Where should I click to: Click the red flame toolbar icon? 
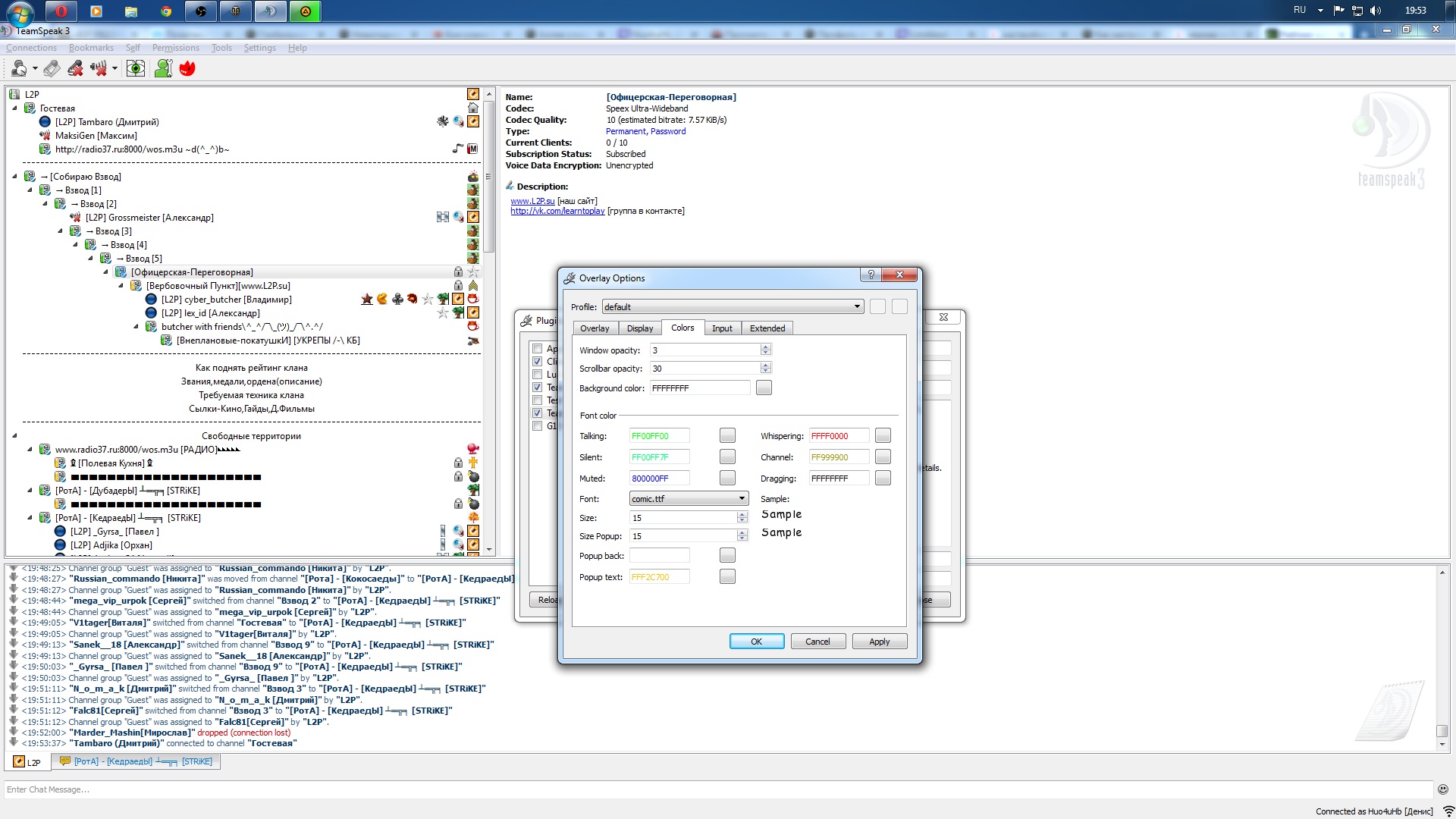(187, 69)
